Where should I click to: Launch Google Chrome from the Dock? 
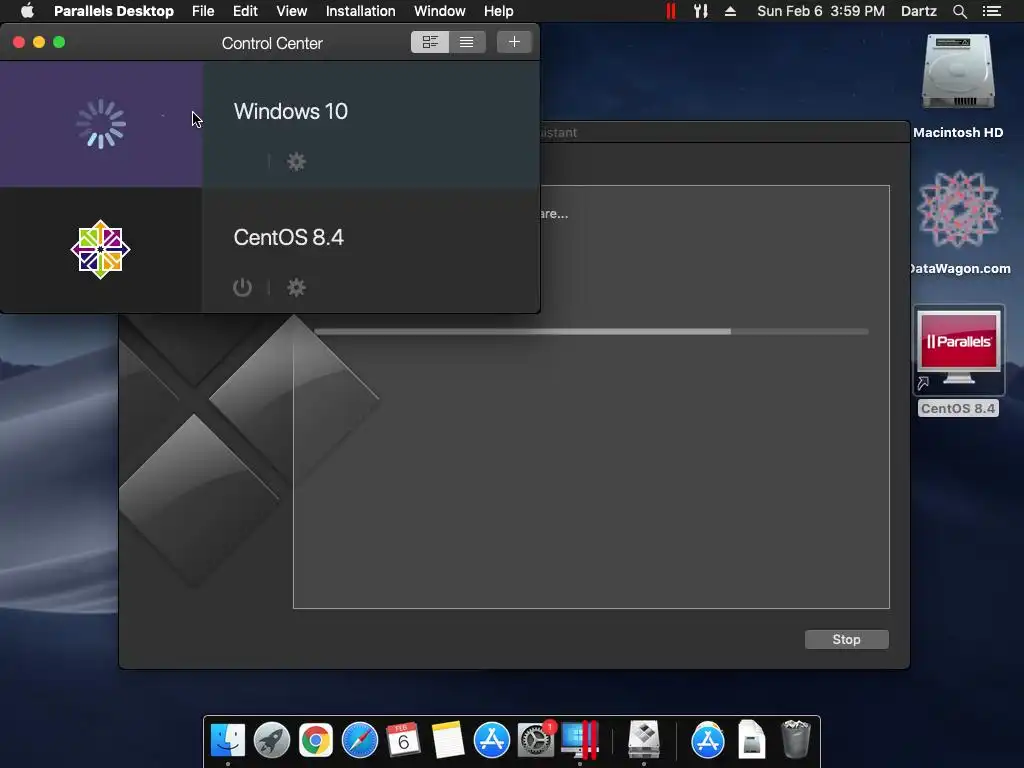click(315, 740)
